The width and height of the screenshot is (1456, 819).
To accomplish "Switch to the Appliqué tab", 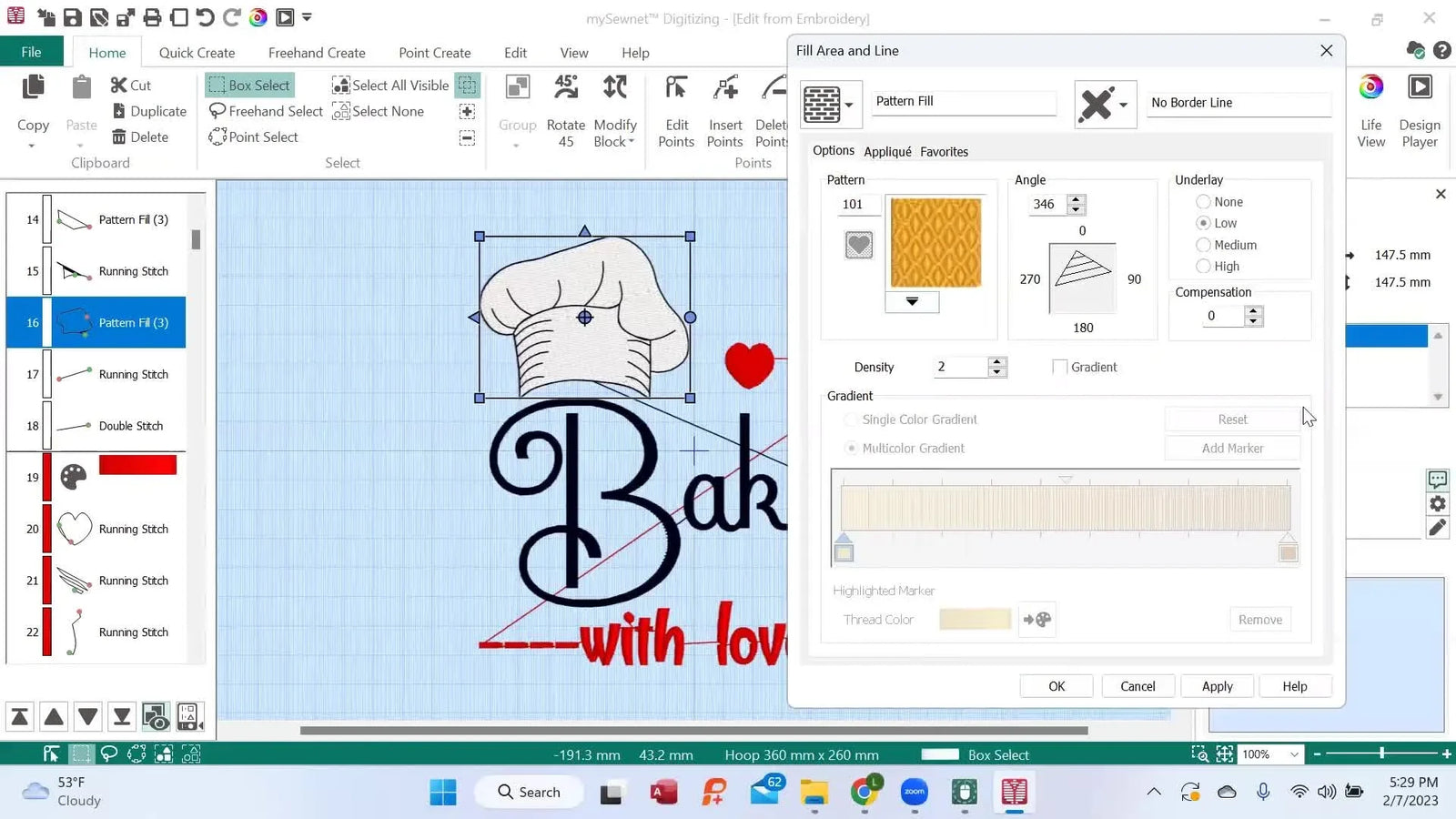I will pos(887,151).
